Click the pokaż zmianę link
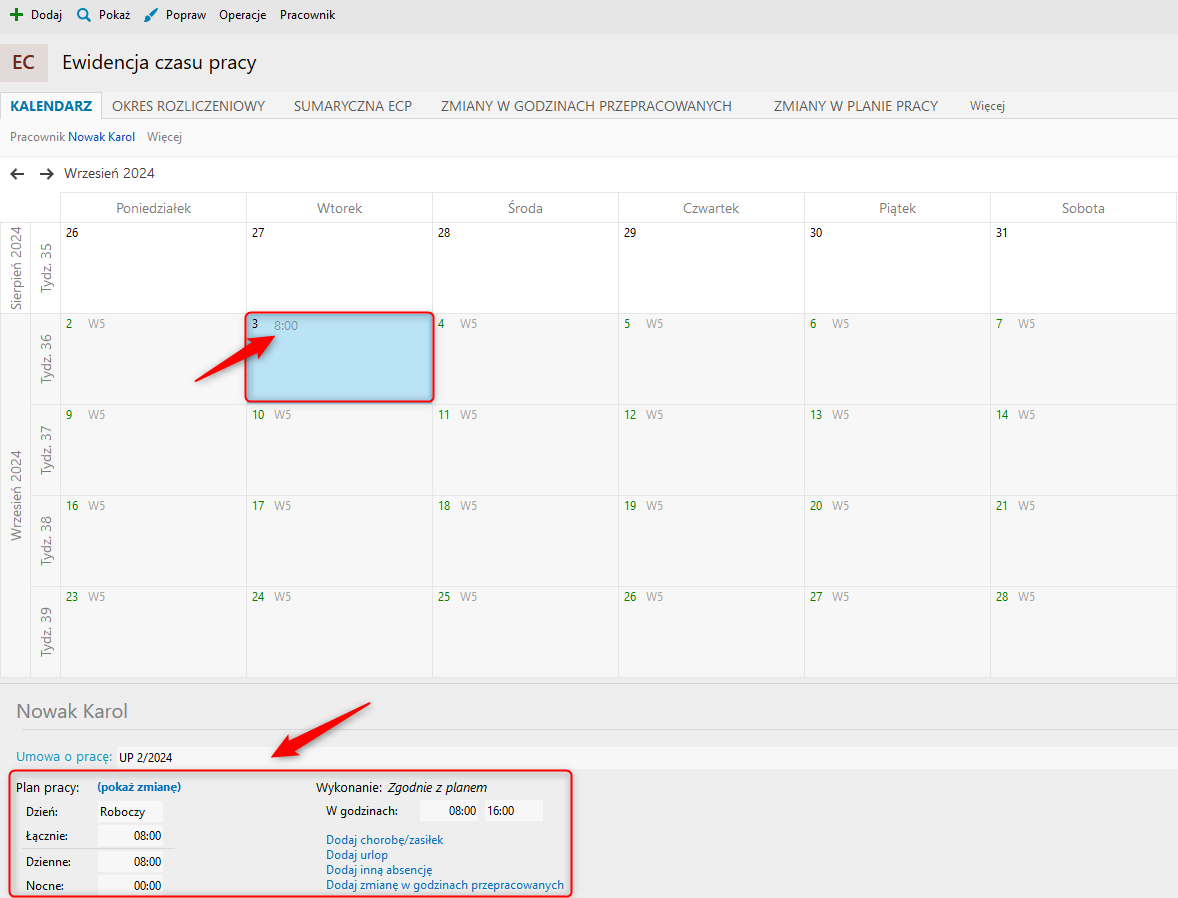 click(x=139, y=787)
